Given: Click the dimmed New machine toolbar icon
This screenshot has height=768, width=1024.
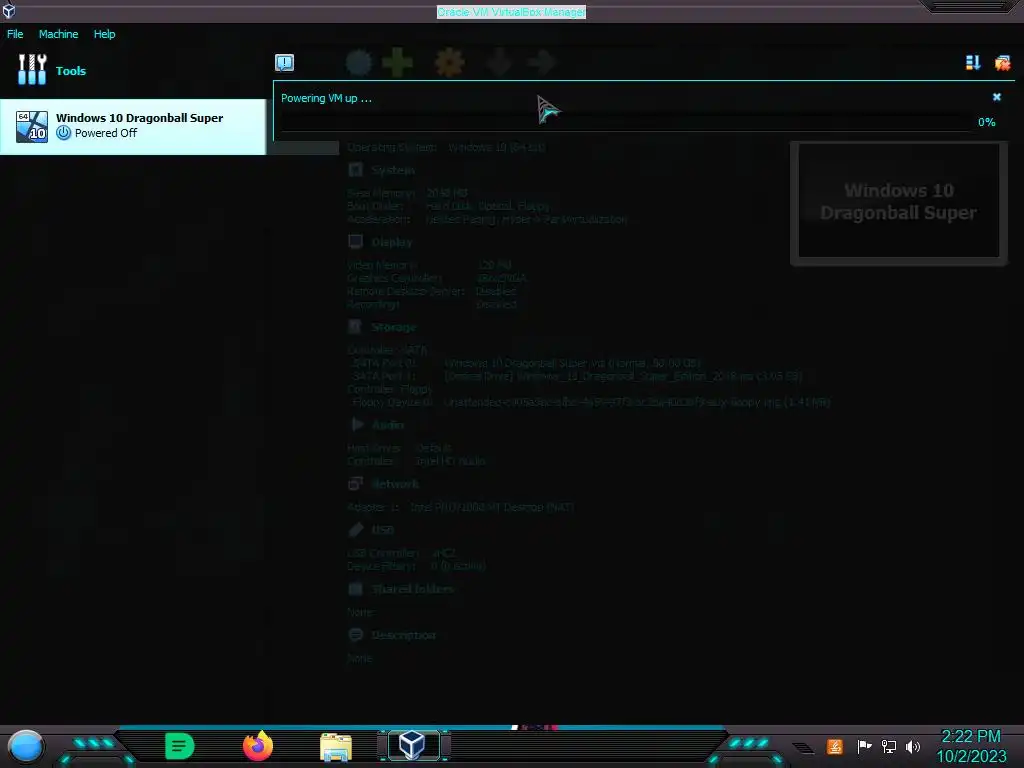Looking at the screenshot, I should tap(359, 63).
